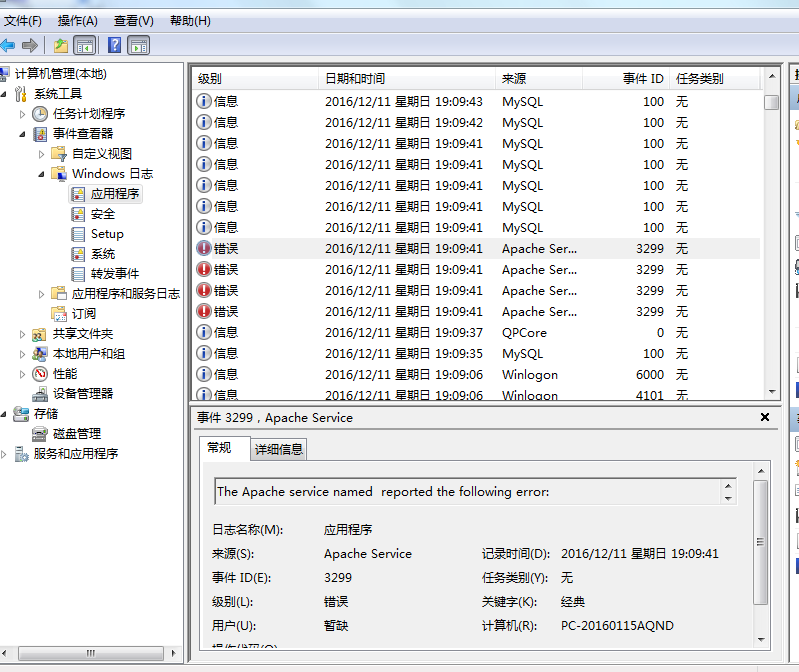799x672 pixels.
Task: Expand the 服务和应用程序 node
Action: [4, 454]
